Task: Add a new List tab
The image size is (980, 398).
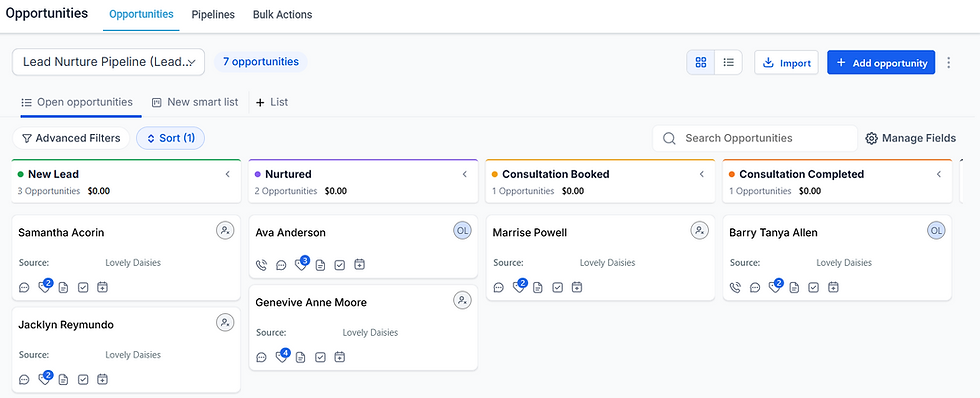Action: (272, 102)
